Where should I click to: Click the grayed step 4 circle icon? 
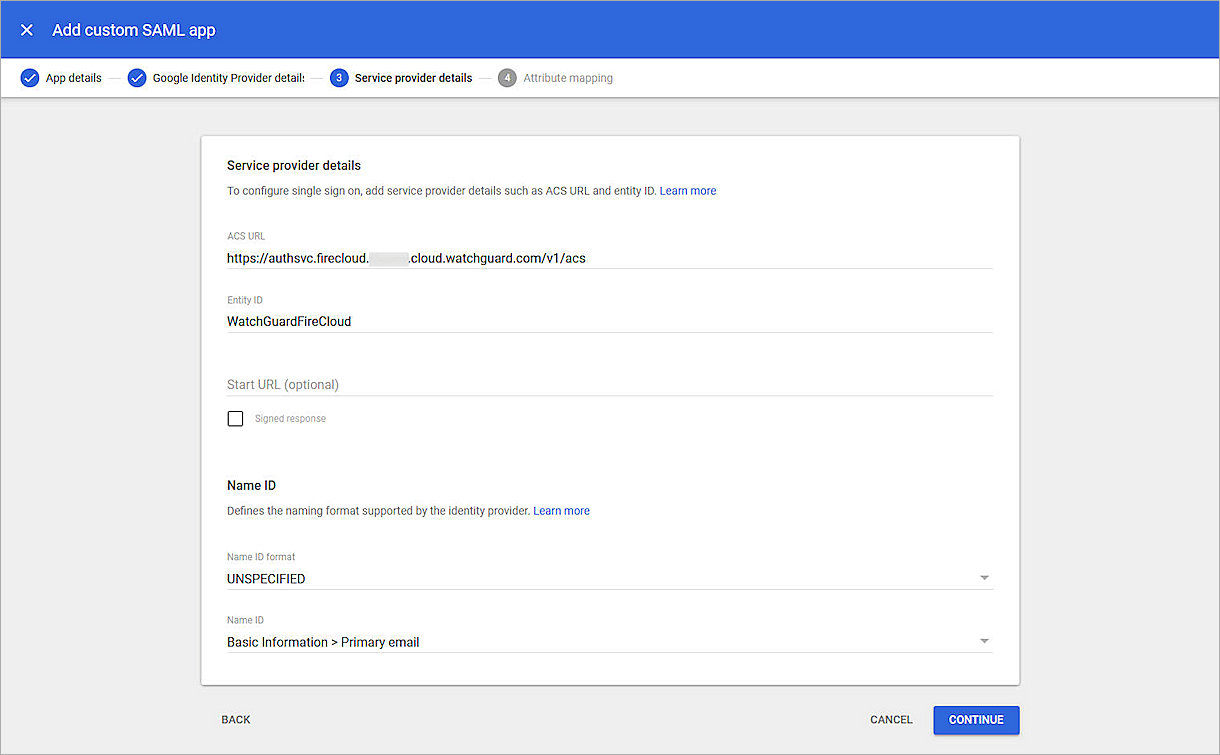pyautogui.click(x=507, y=77)
